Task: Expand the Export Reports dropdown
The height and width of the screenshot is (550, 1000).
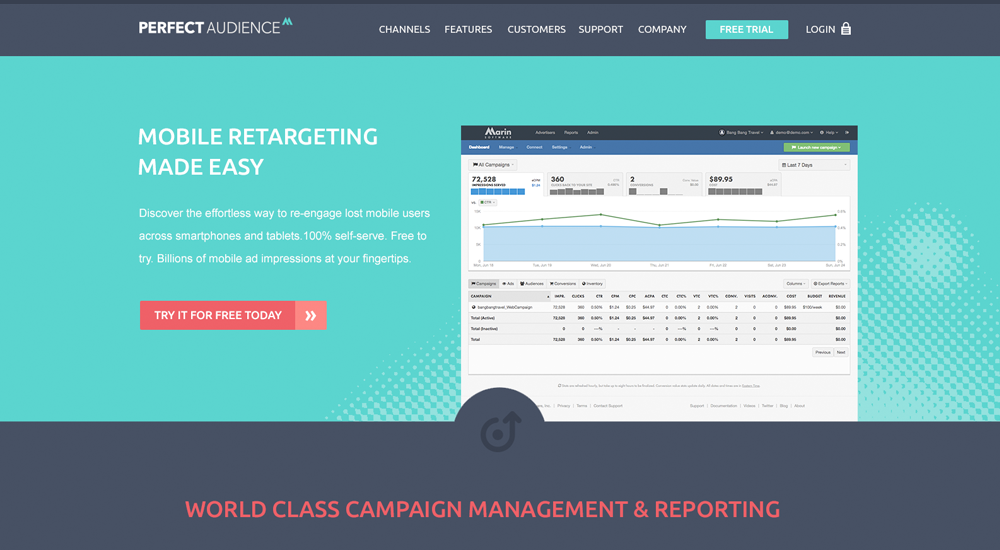Action: point(829,284)
